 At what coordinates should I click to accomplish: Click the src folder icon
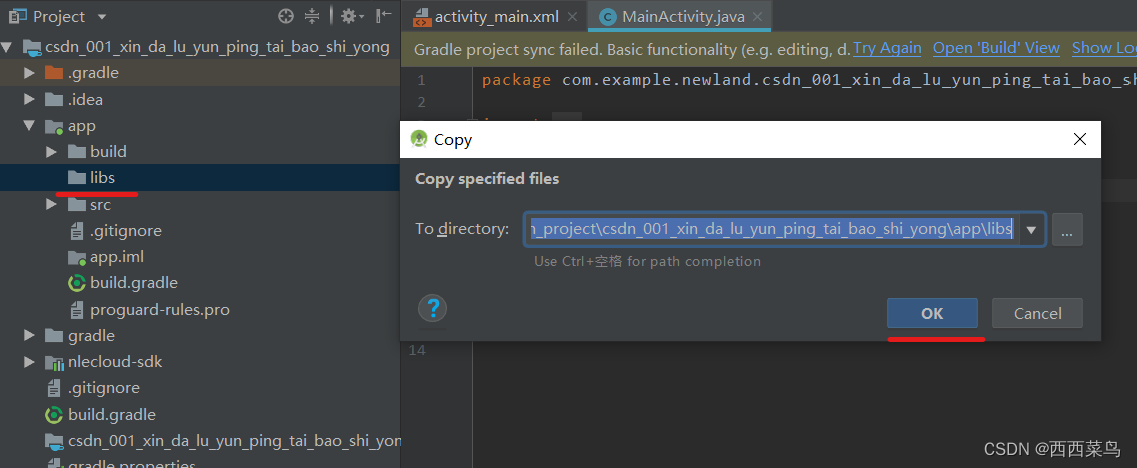pos(76,205)
